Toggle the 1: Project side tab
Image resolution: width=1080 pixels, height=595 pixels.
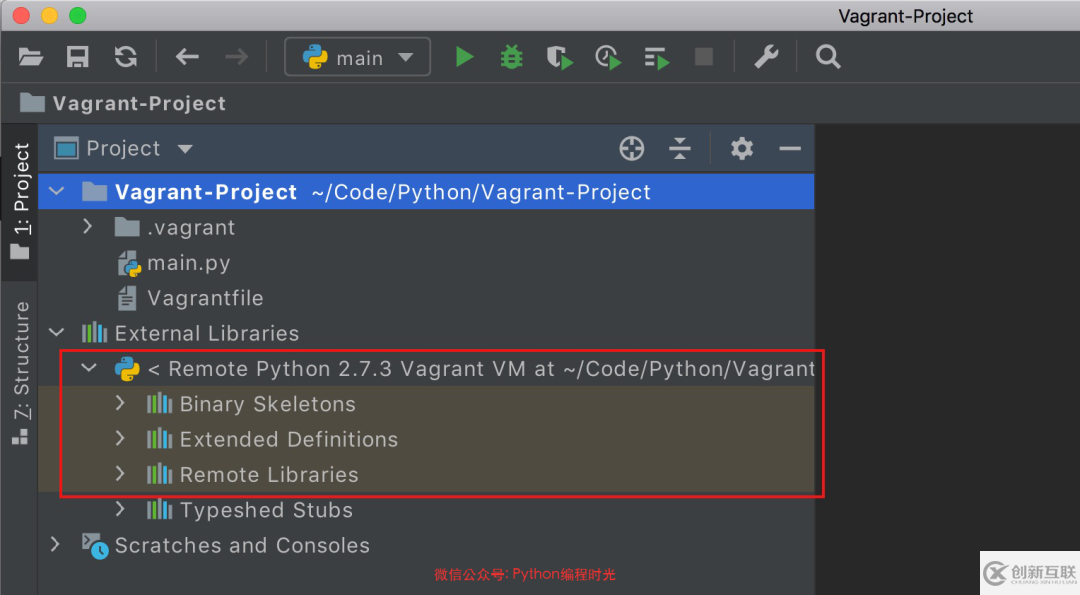(x=20, y=200)
